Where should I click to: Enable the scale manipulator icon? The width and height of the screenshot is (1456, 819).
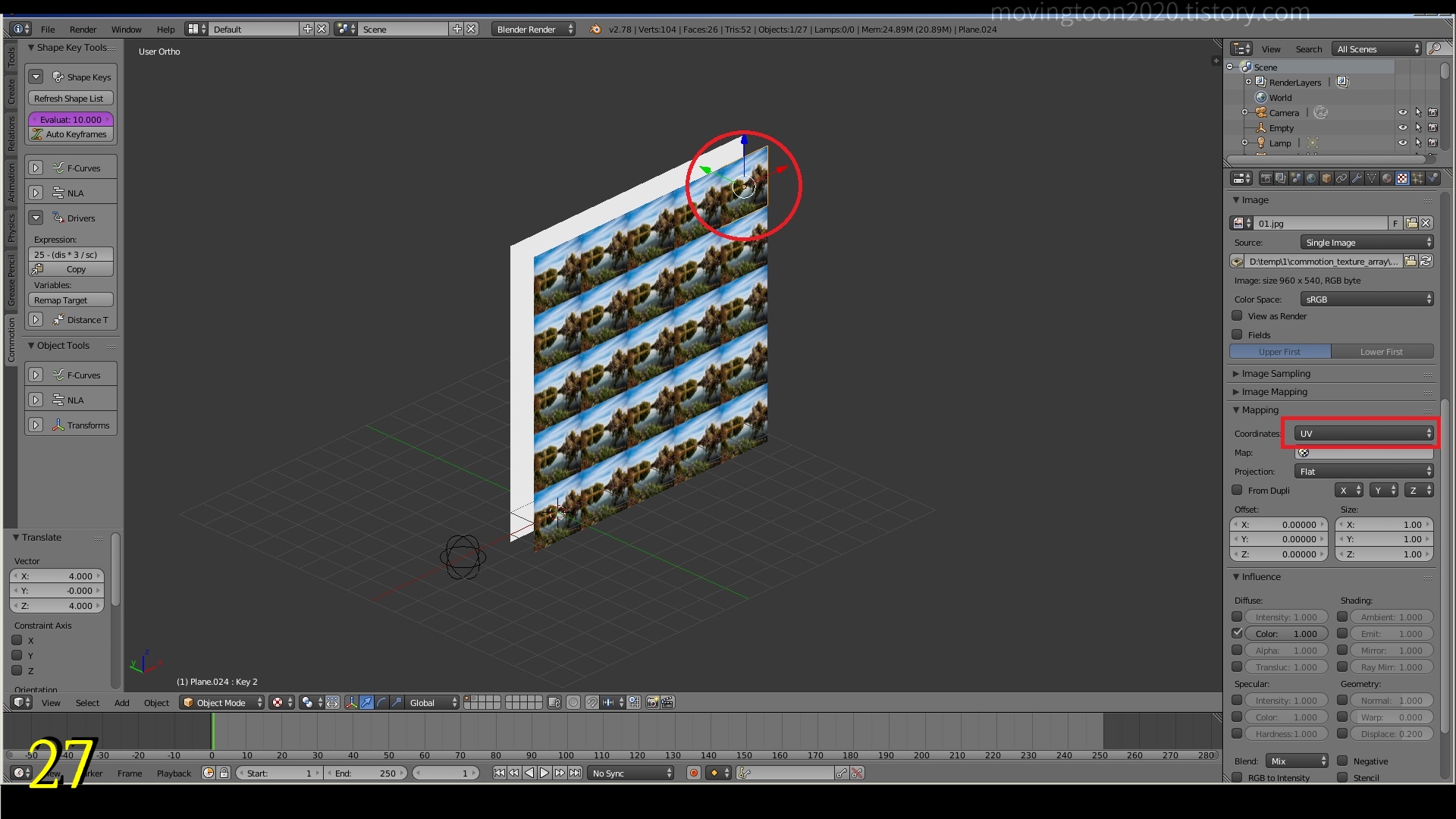click(x=397, y=702)
